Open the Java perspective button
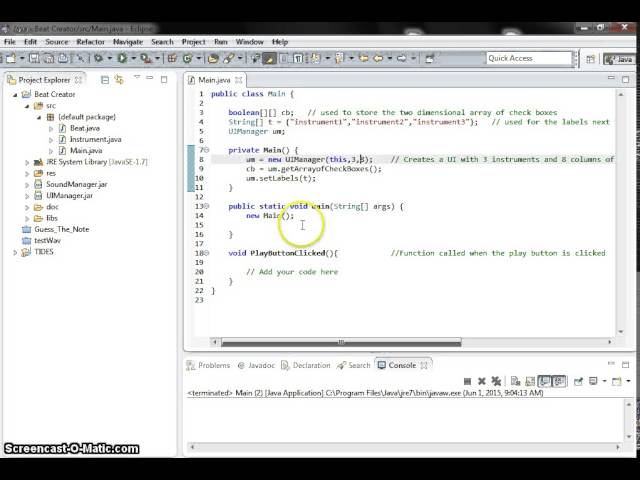The height and width of the screenshot is (480, 640). (619, 59)
